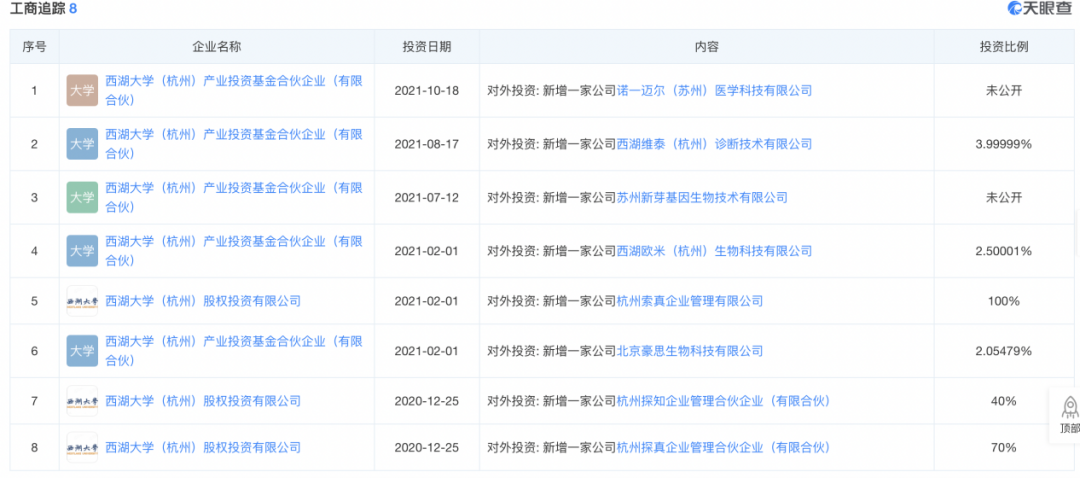
Task: Open 西湖欧米（杭州）生物科技有限公司 link
Action: [714, 251]
